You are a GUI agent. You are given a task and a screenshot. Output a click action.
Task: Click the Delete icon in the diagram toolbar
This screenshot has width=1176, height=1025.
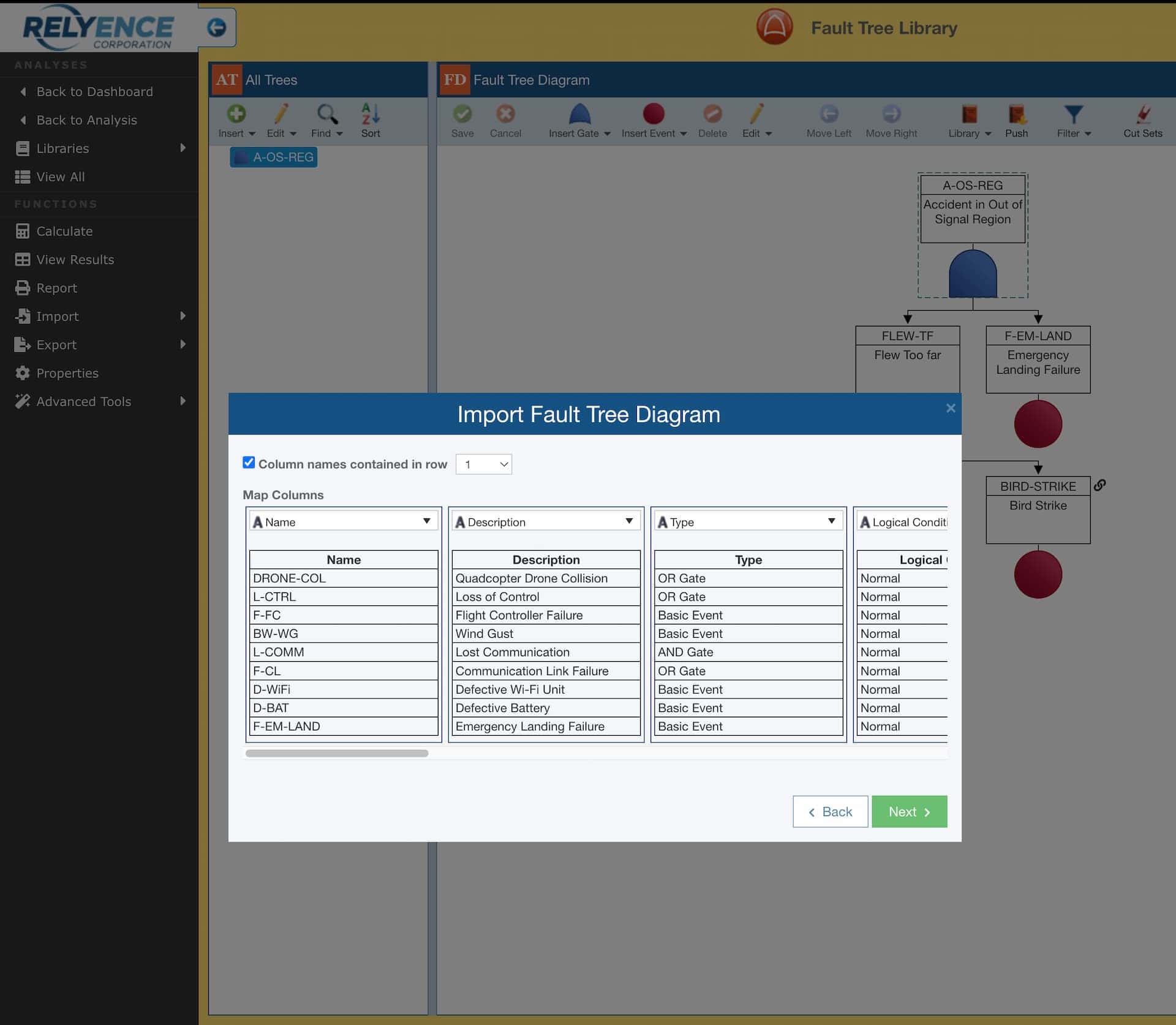point(712,120)
